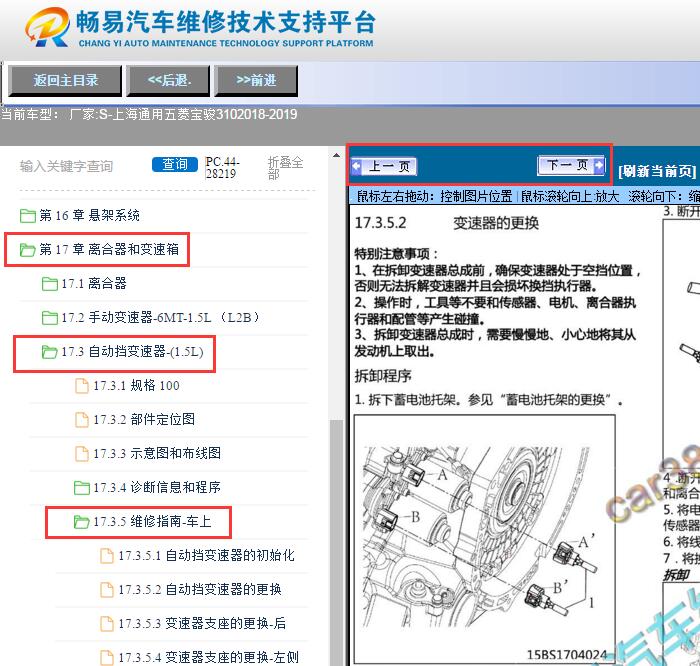Expand 第 16 章 悬架系统 chapter

89,216
